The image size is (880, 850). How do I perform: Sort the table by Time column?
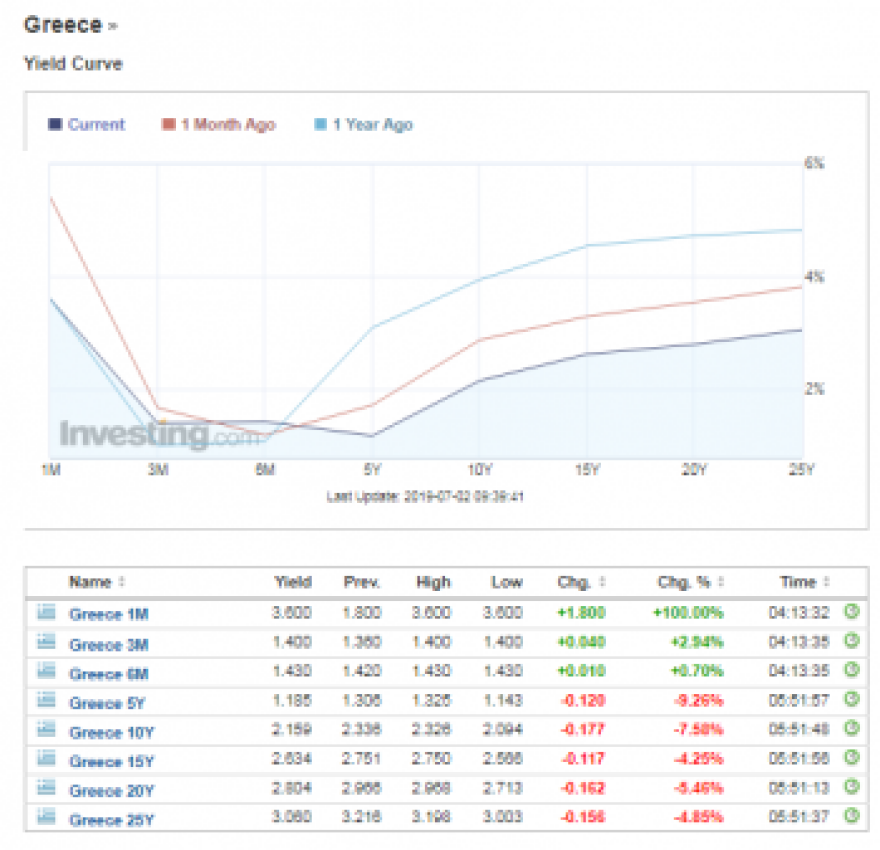coord(798,582)
